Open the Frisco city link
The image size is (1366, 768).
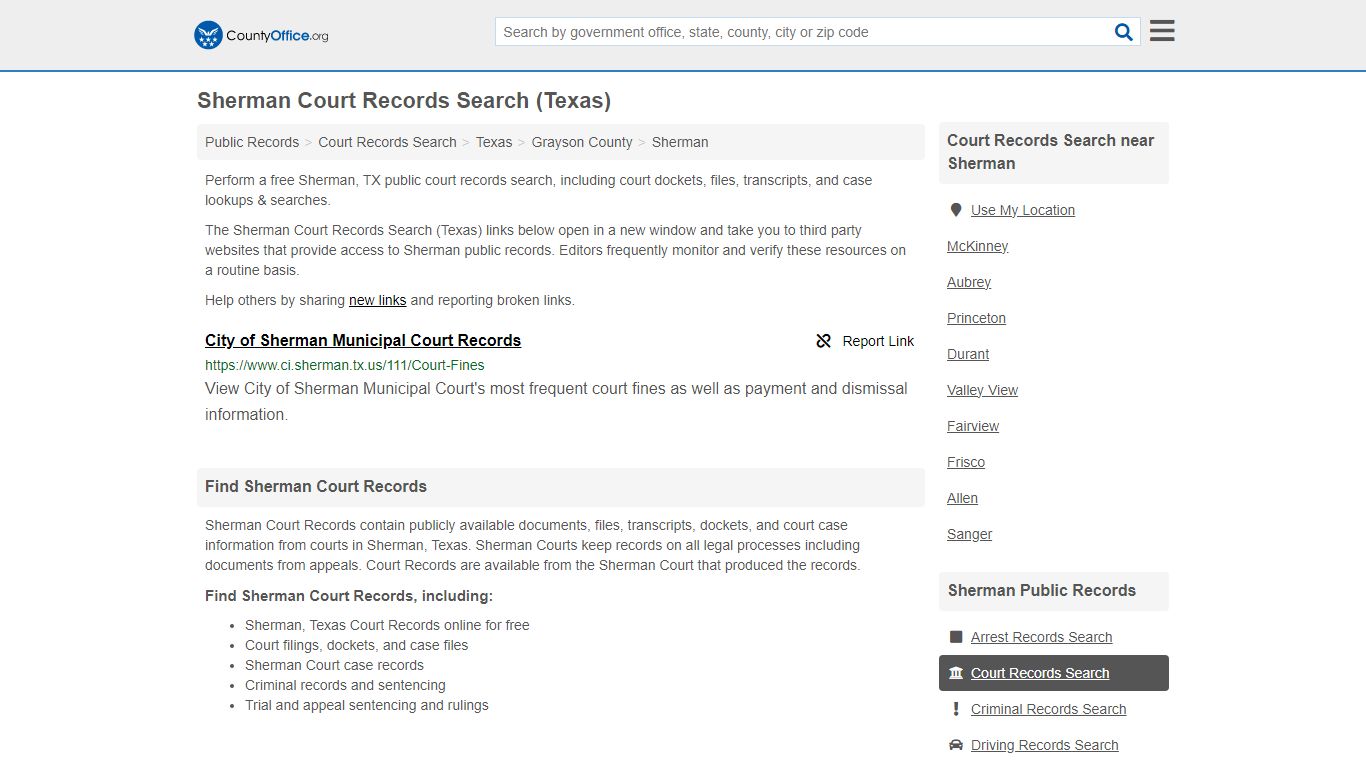[966, 462]
